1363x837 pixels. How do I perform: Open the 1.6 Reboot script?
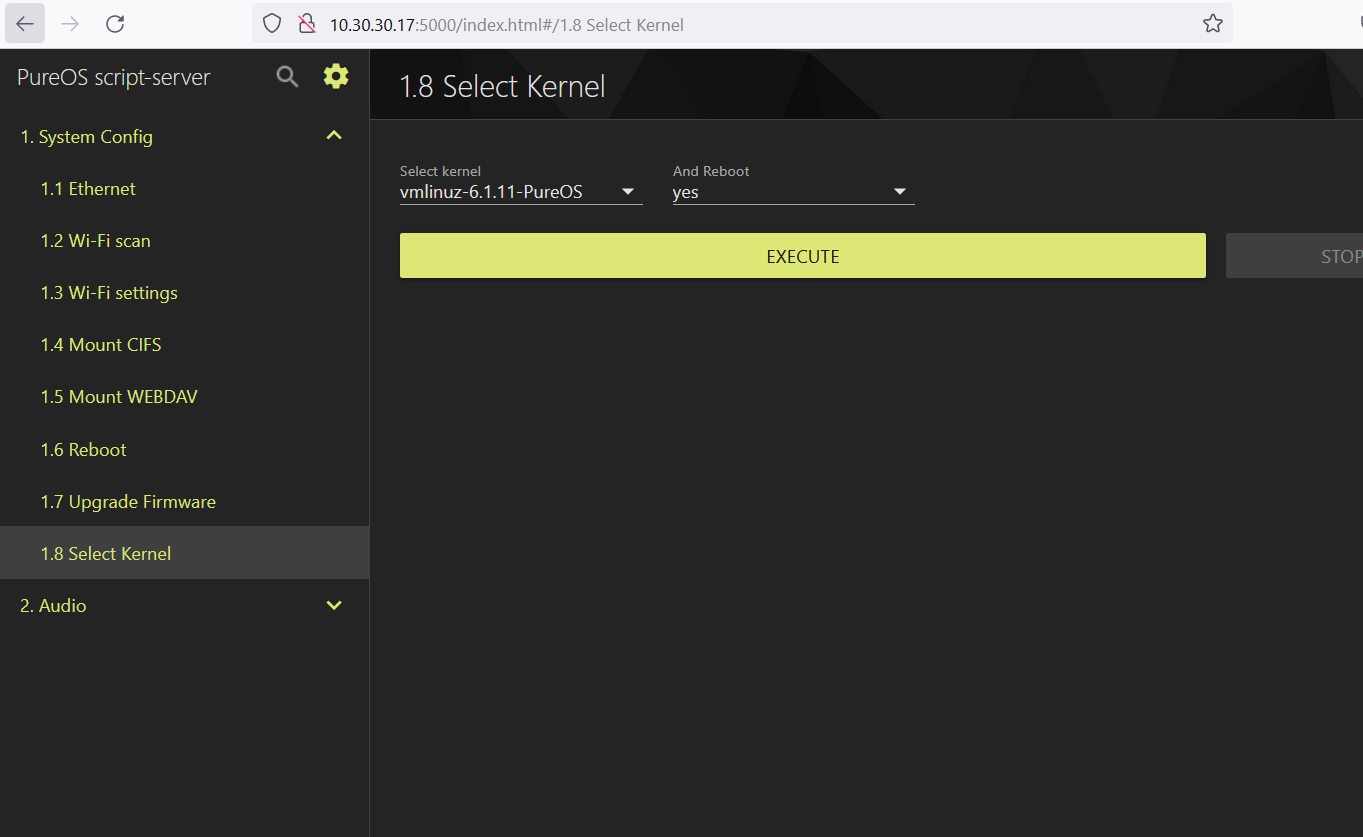tap(83, 450)
